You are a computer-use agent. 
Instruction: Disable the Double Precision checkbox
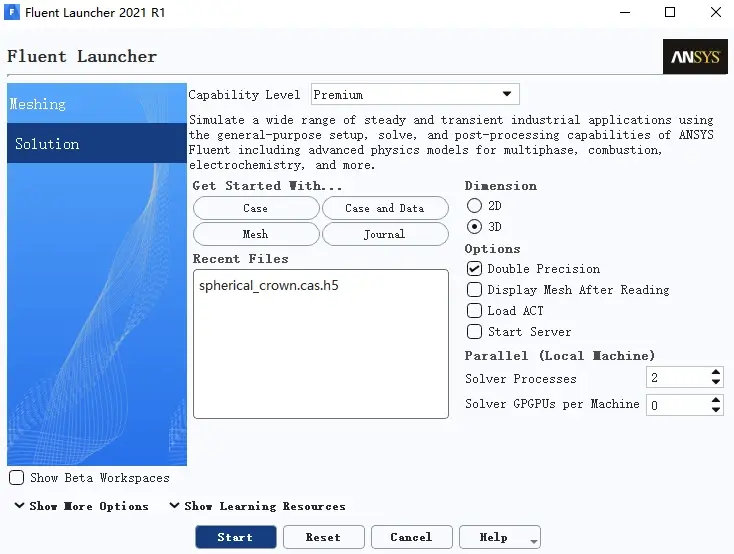(474, 269)
